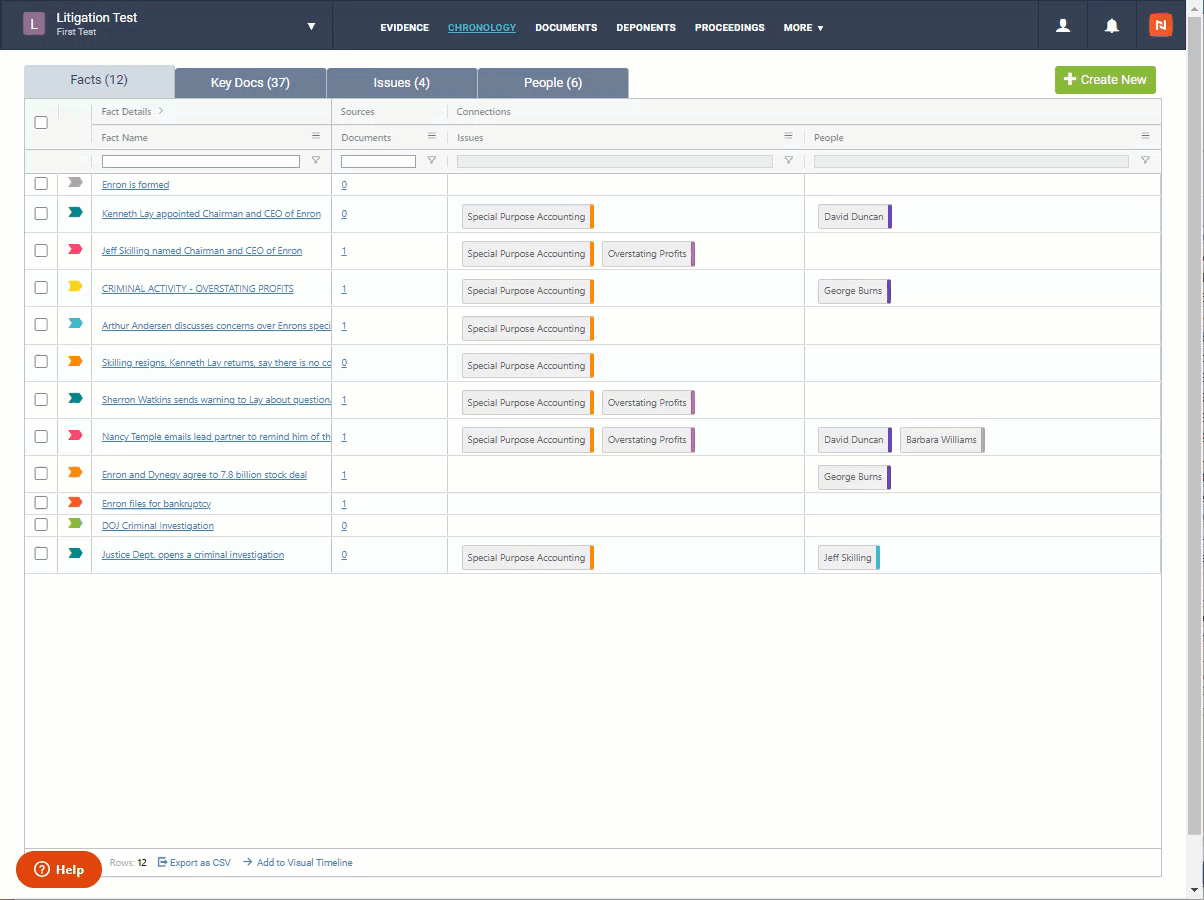
Task: Open the case selector dropdown arrow
Action: [311, 26]
